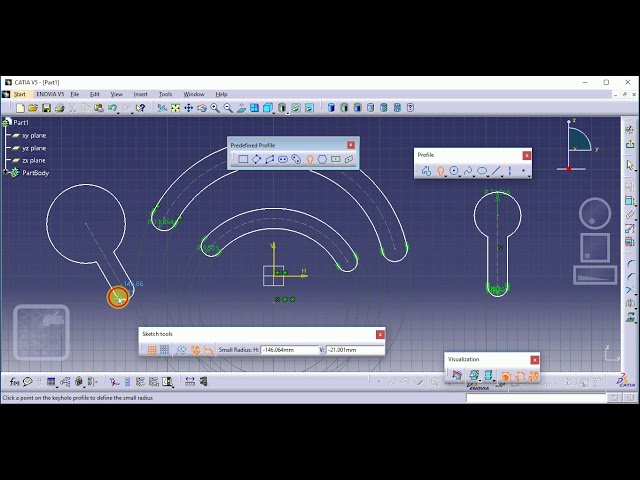Click the V value input field
The height and width of the screenshot is (480, 640).
coord(355,350)
